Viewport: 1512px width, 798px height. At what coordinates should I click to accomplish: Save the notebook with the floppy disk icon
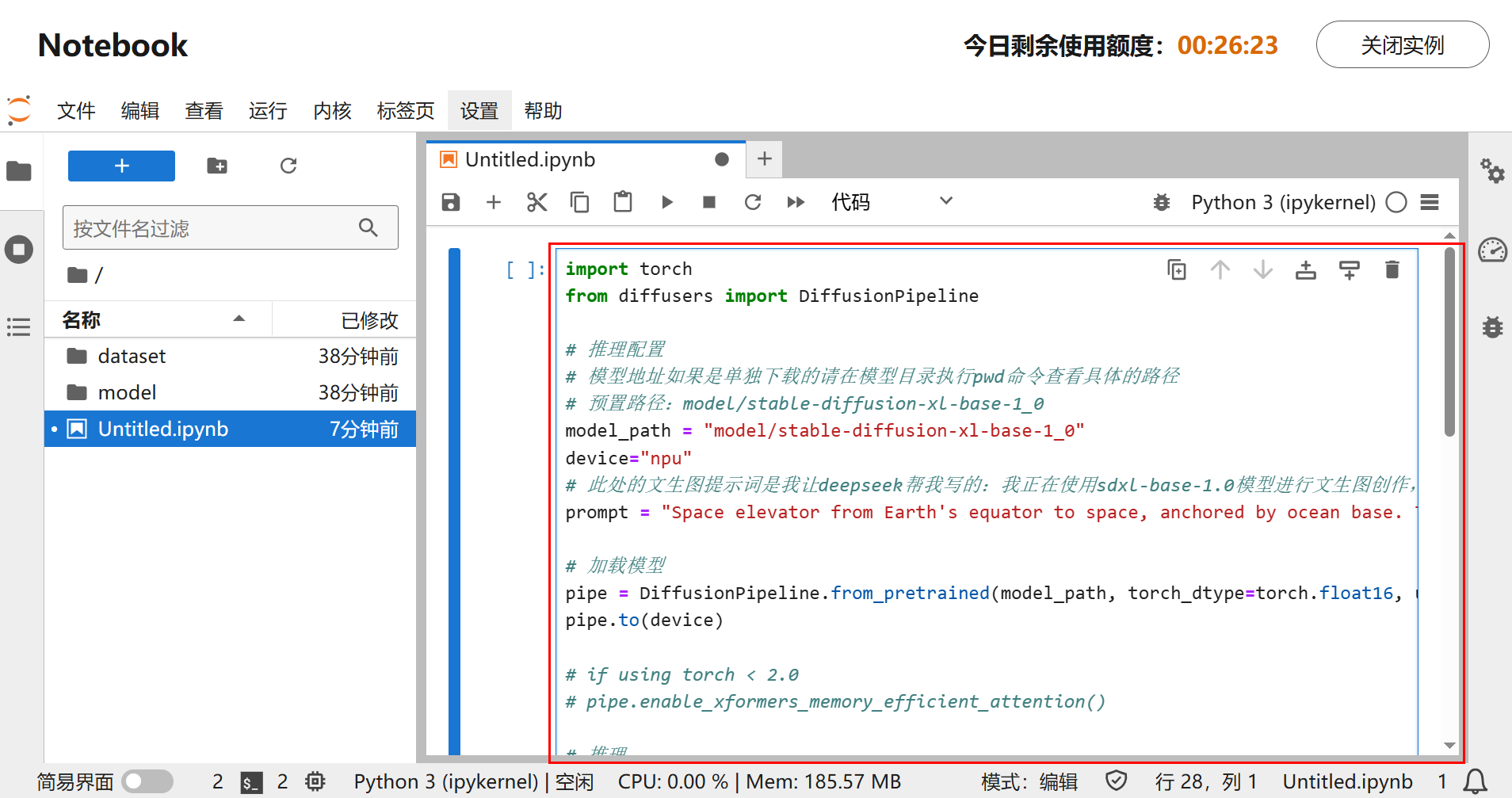point(451,202)
